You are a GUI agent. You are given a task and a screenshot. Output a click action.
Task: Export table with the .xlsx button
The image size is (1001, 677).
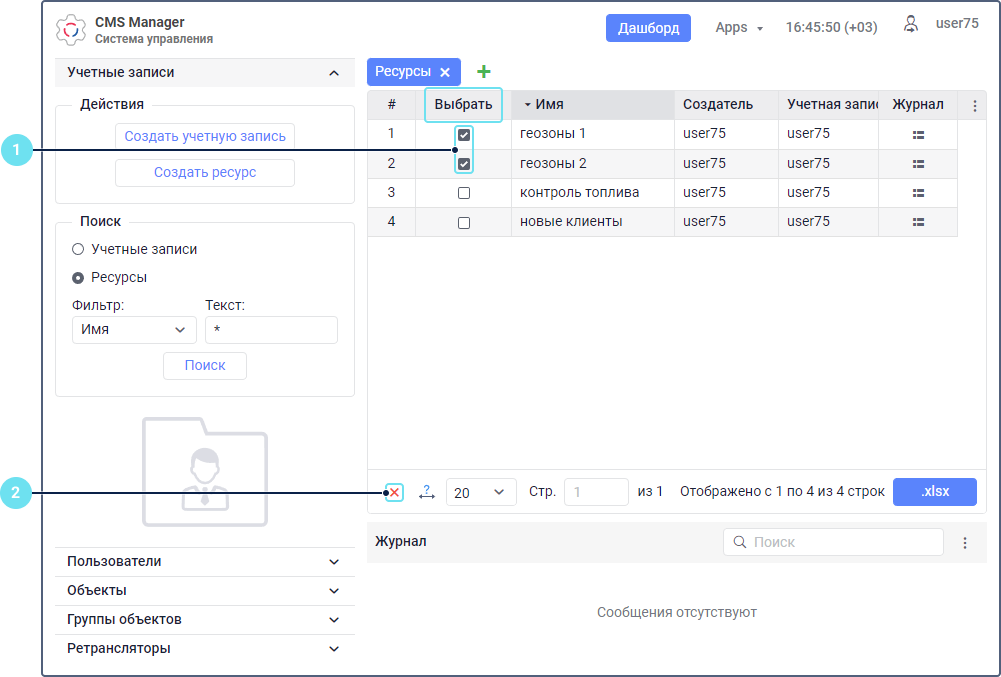pyautogui.click(x=934, y=492)
